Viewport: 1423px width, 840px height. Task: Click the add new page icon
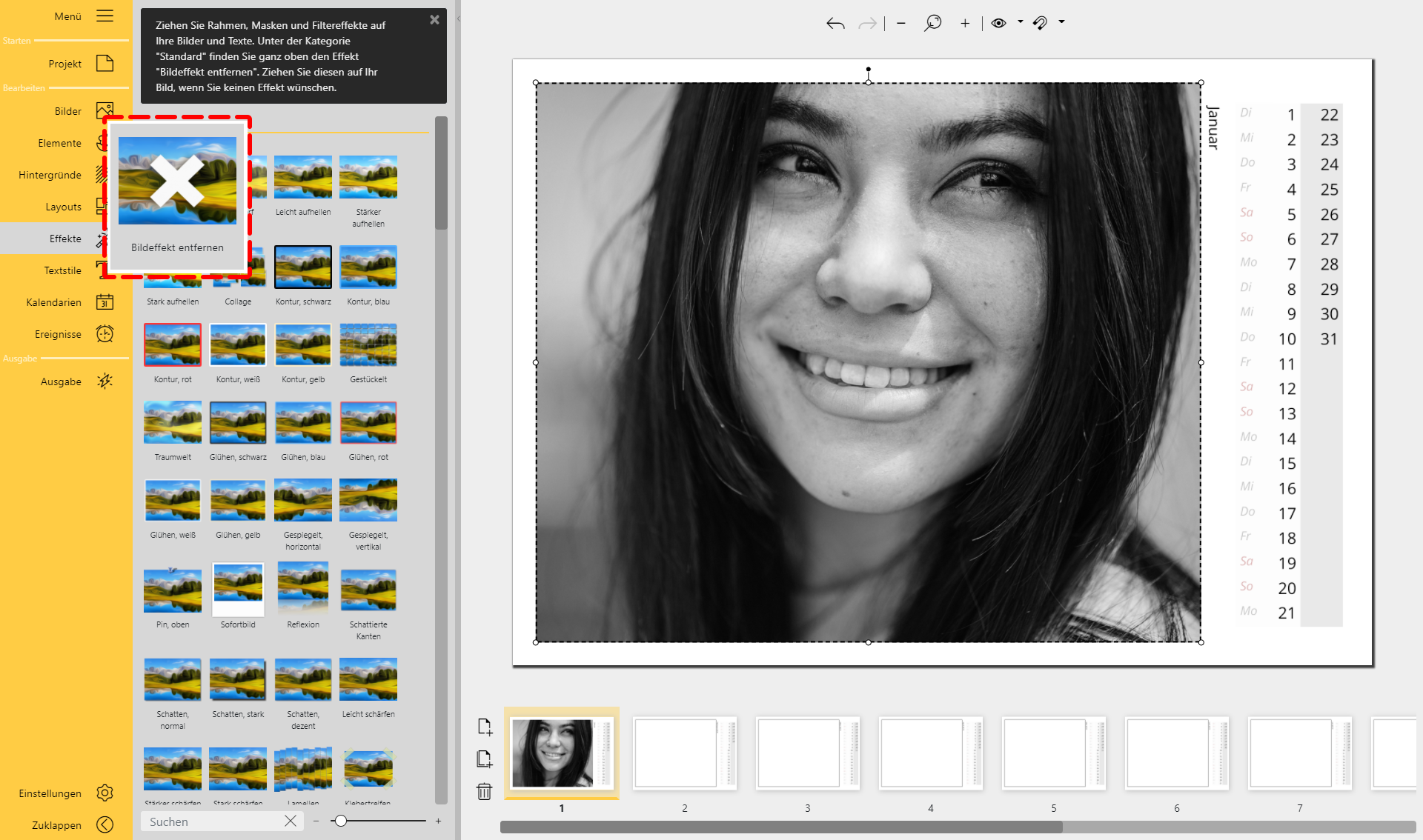pos(485,727)
